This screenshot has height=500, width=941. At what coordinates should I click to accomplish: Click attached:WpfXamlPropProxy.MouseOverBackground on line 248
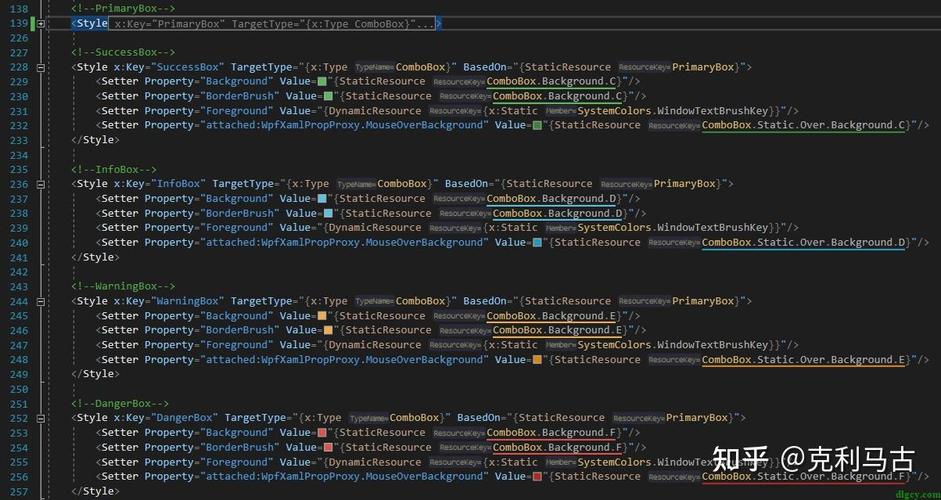tap(344, 360)
